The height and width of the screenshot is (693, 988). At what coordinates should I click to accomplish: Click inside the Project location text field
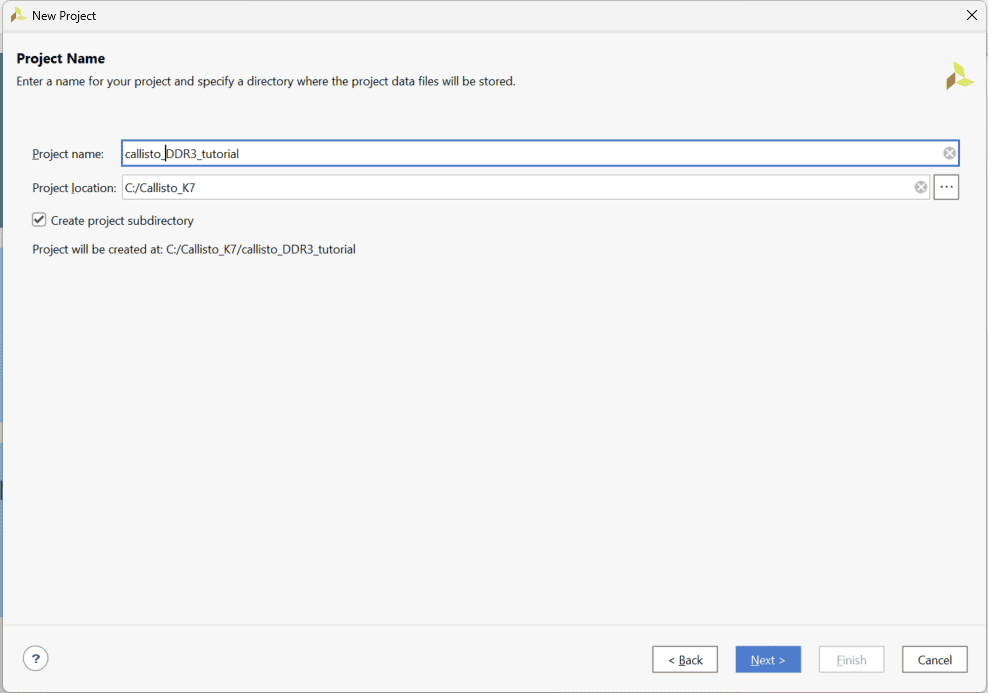(510, 187)
